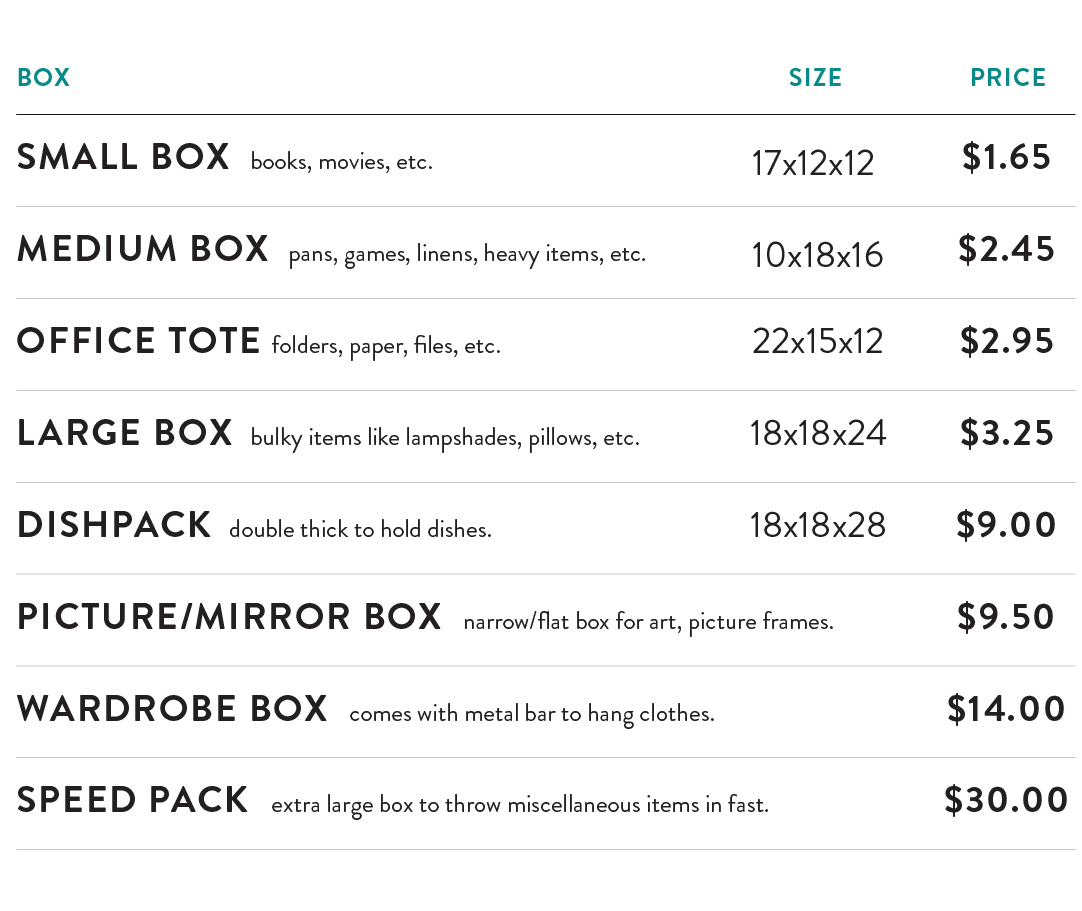Select the $14.00 wardrobe box price
Viewport: 1082px width, 911px height.
coord(1007,709)
